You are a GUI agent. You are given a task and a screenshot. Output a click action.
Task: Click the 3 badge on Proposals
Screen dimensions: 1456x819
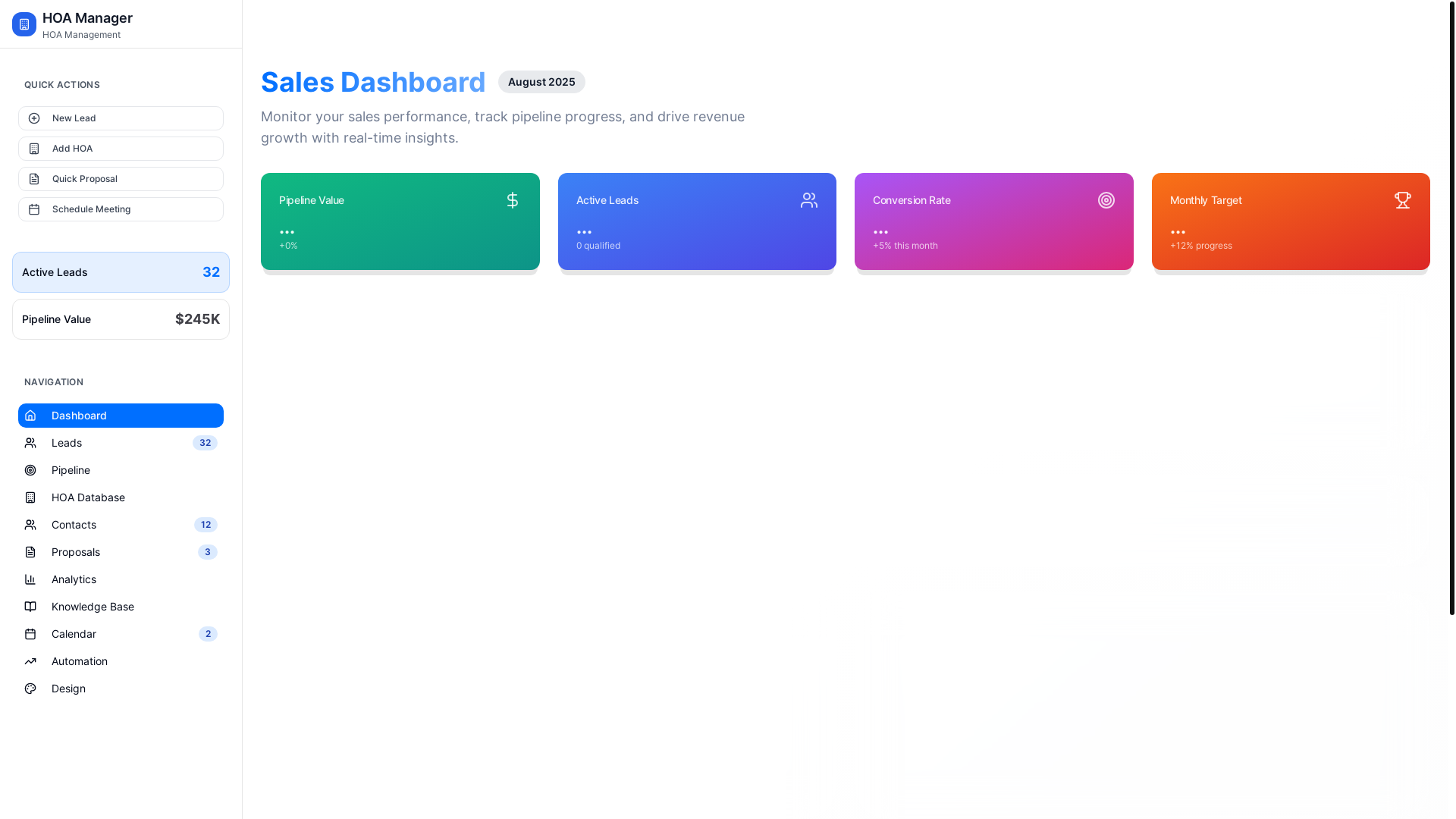pos(208,552)
